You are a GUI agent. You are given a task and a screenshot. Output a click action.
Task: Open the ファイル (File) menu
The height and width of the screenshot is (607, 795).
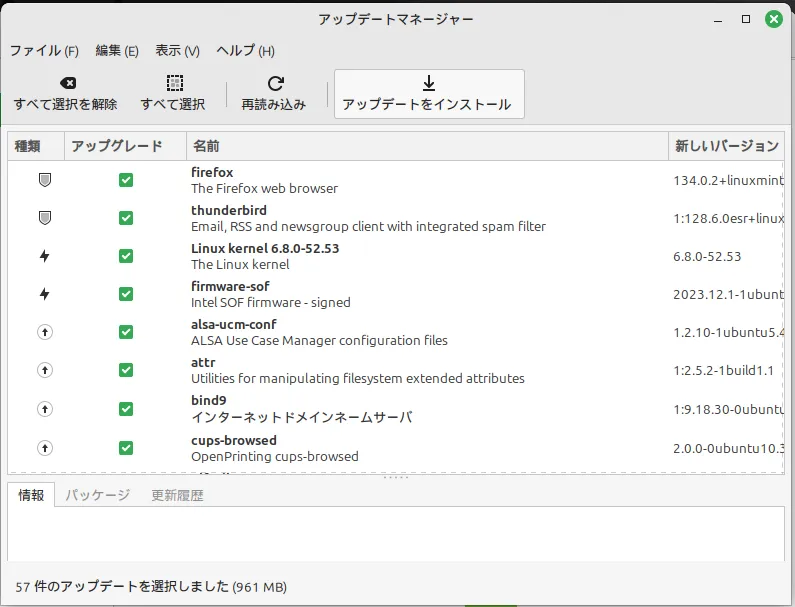coord(44,51)
